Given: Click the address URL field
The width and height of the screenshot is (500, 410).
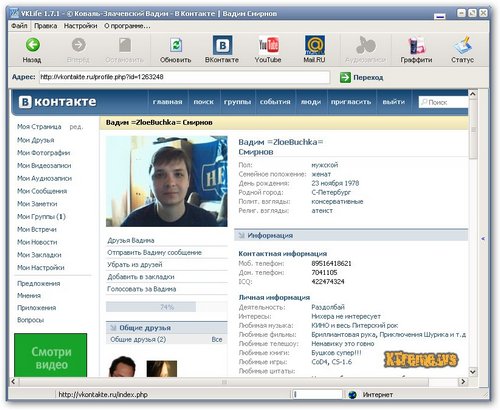Looking at the screenshot, I should (184, 77).
